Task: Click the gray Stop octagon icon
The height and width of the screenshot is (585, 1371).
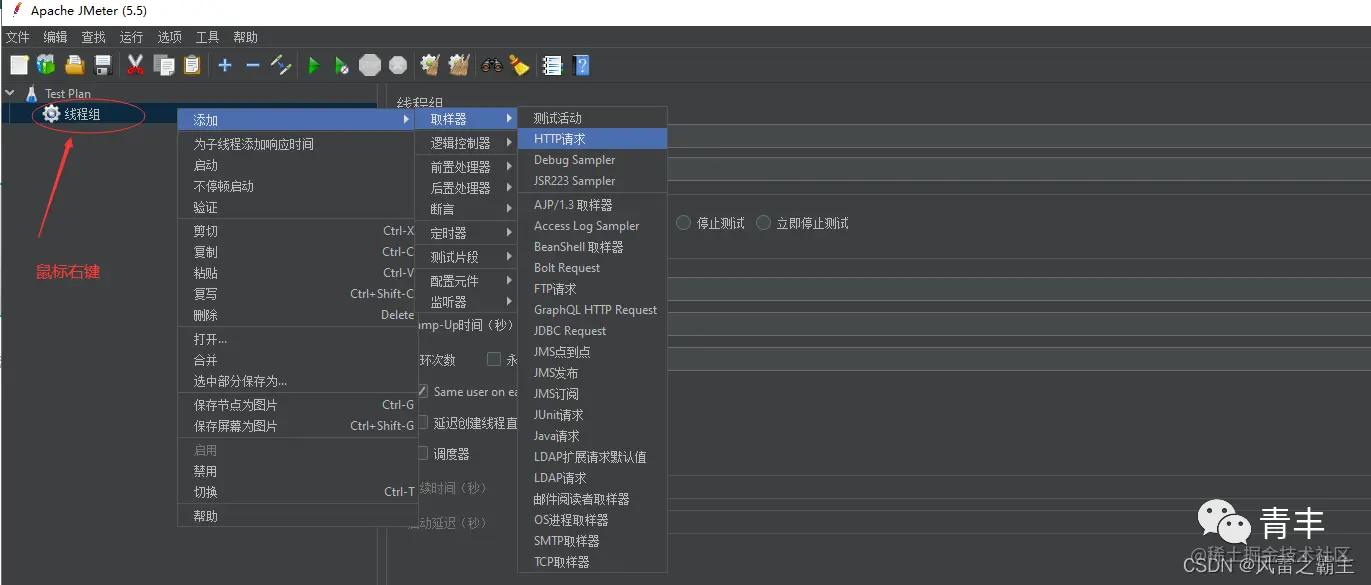Action: pyautogui.click(x=370, y=65)
